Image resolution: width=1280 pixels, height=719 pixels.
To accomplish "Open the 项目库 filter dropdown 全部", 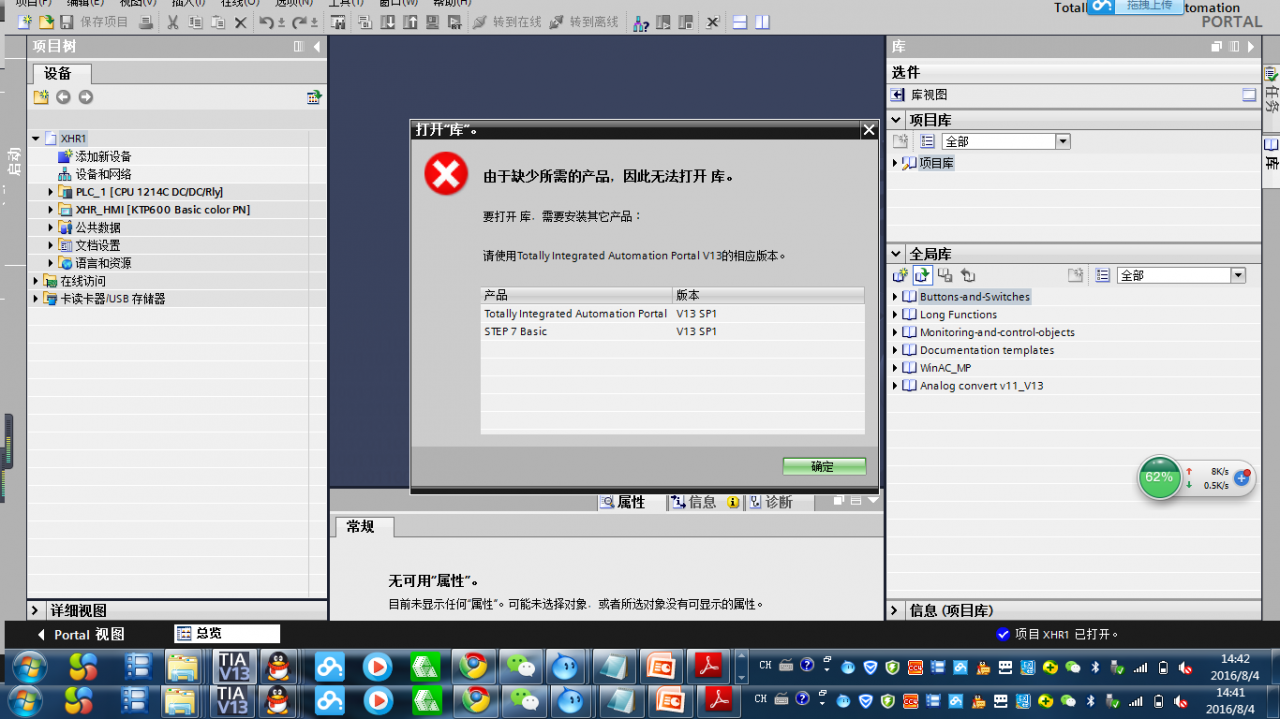I will [1062, 142].
